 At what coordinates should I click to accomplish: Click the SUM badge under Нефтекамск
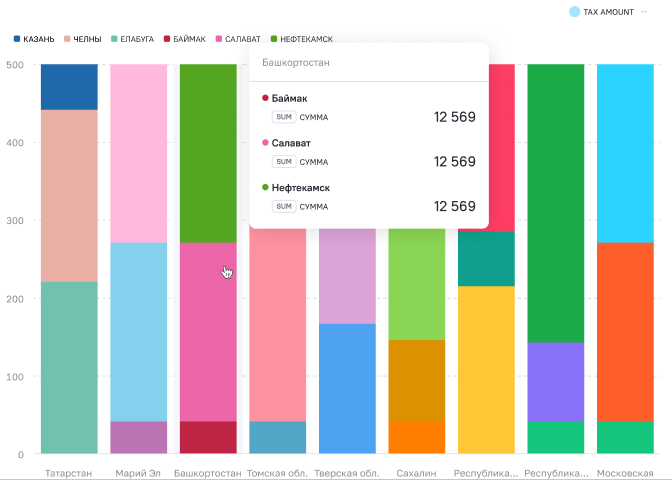(x=284, y=206)
